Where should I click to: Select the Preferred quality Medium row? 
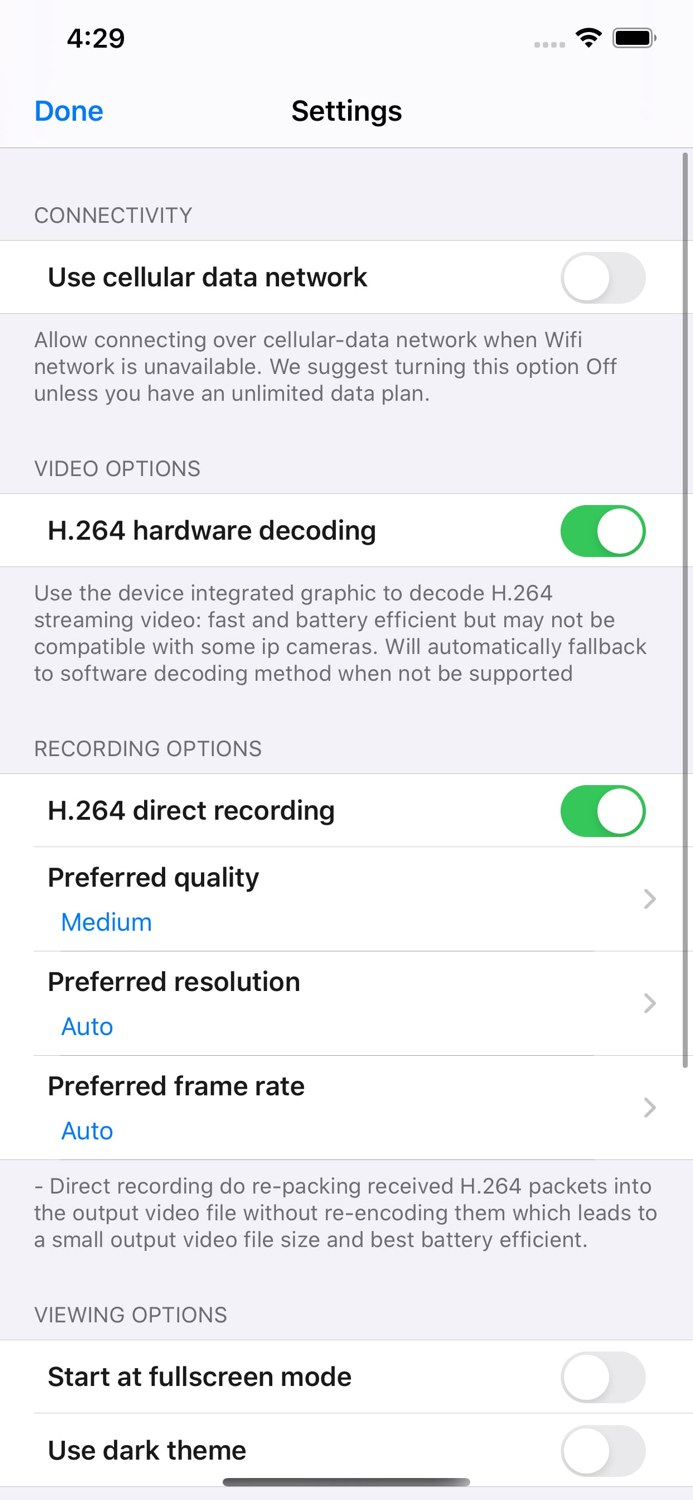[x=346, y=899]
